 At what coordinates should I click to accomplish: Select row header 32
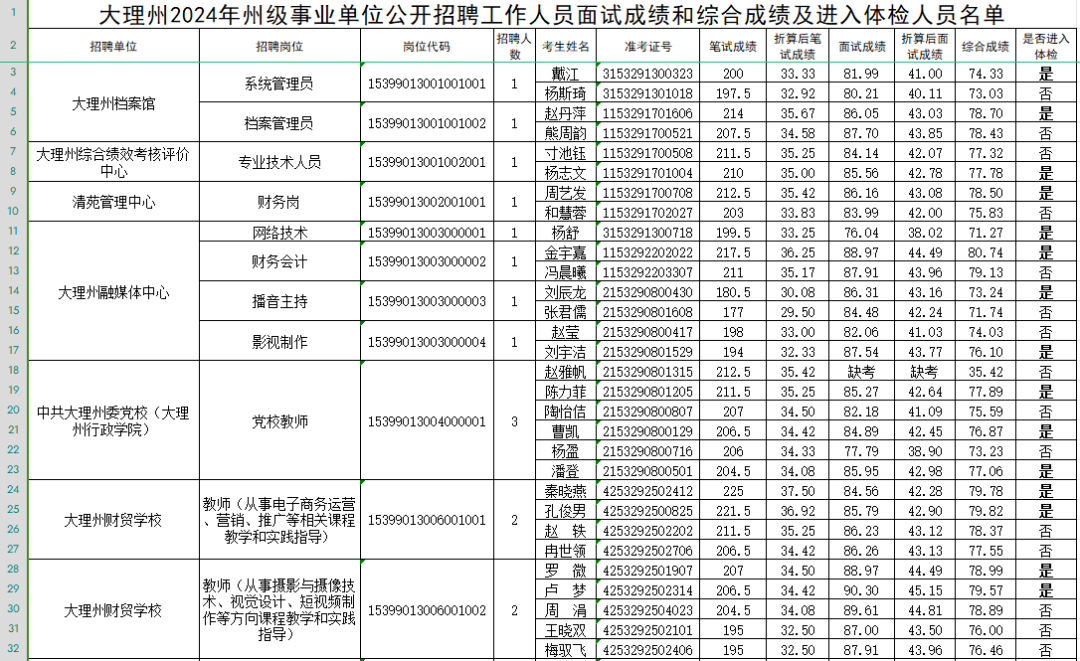click(x=14, y=649)
